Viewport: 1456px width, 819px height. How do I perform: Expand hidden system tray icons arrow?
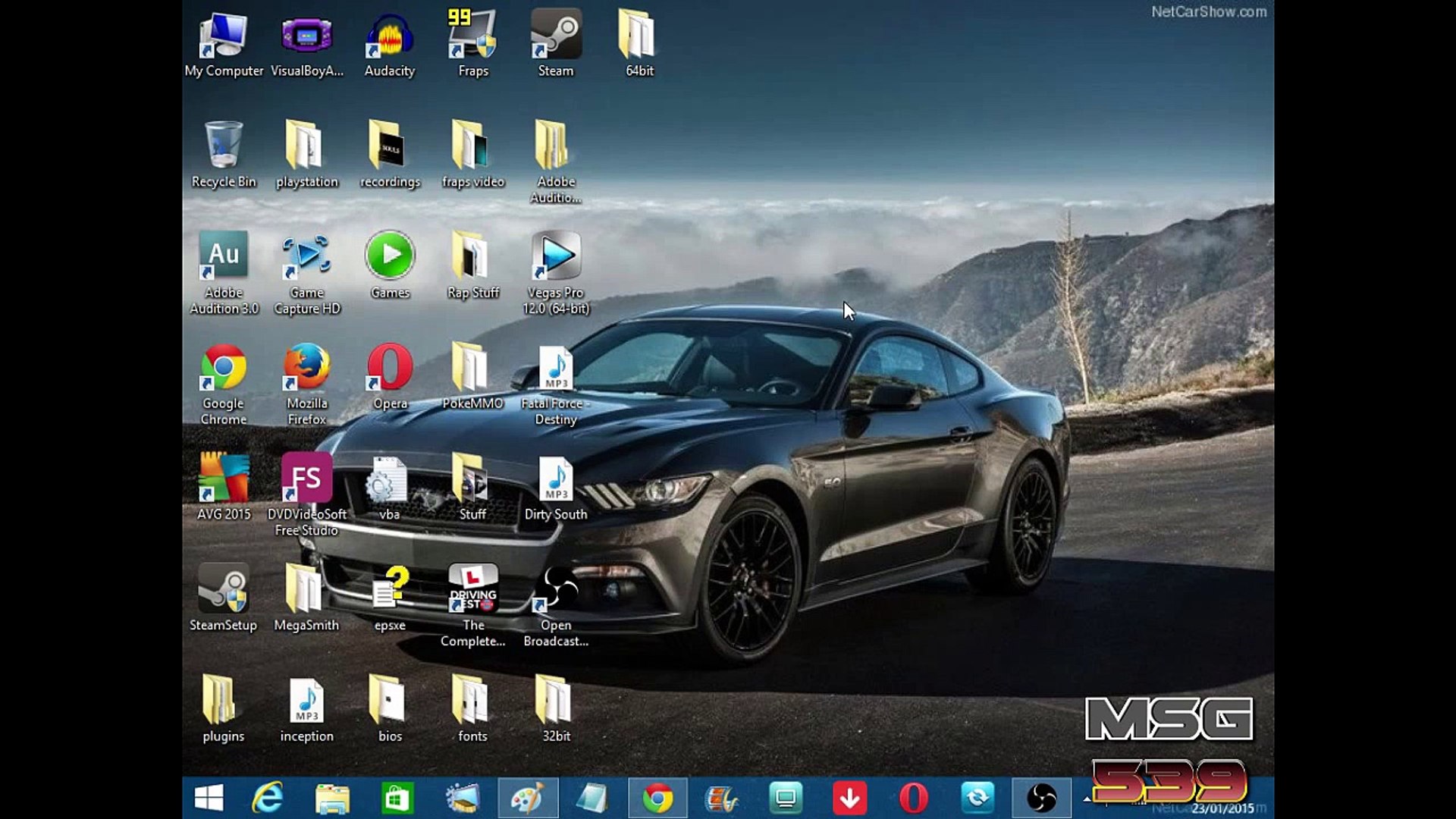[1087, 799]
